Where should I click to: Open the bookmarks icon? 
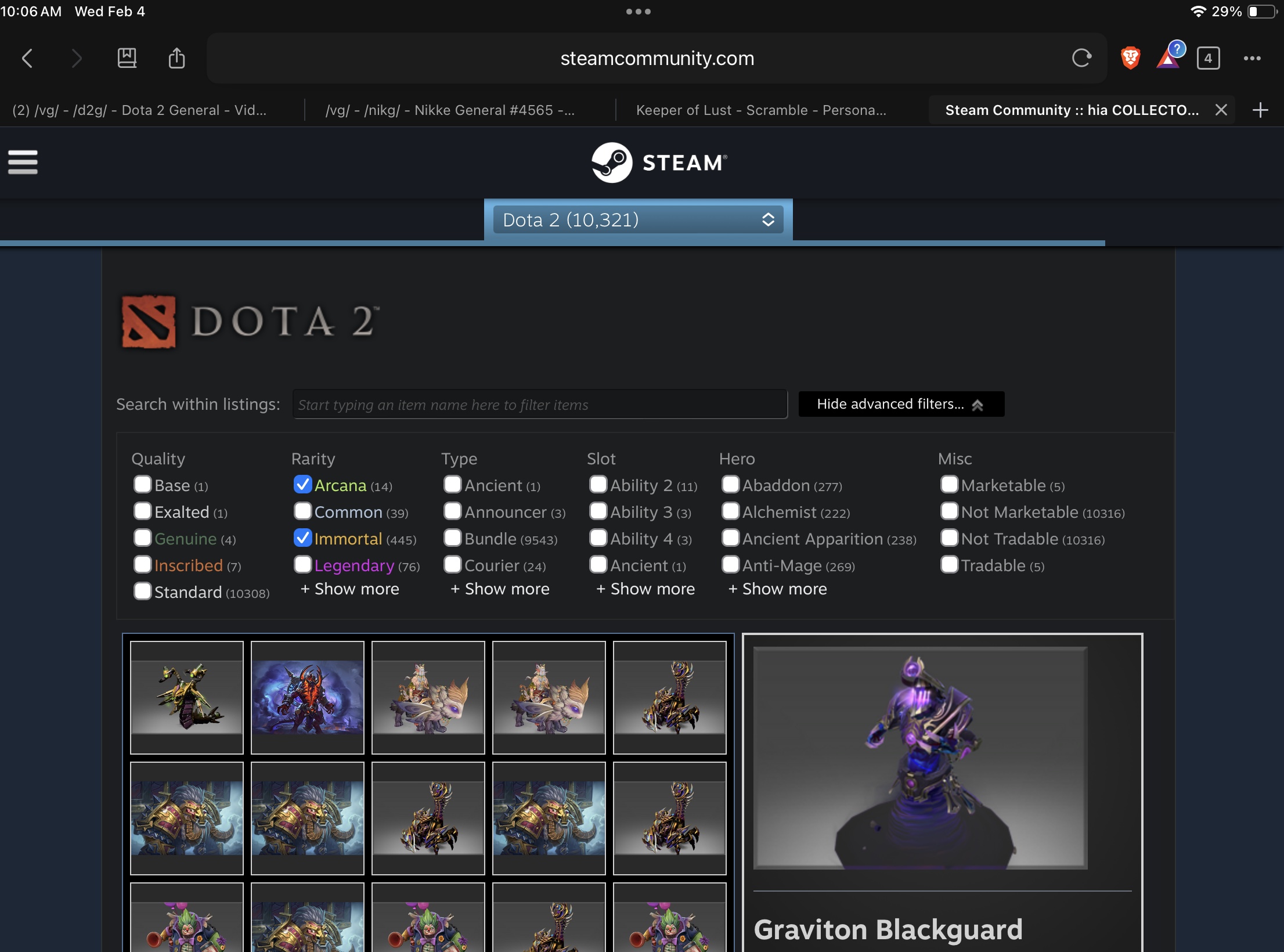127,58
